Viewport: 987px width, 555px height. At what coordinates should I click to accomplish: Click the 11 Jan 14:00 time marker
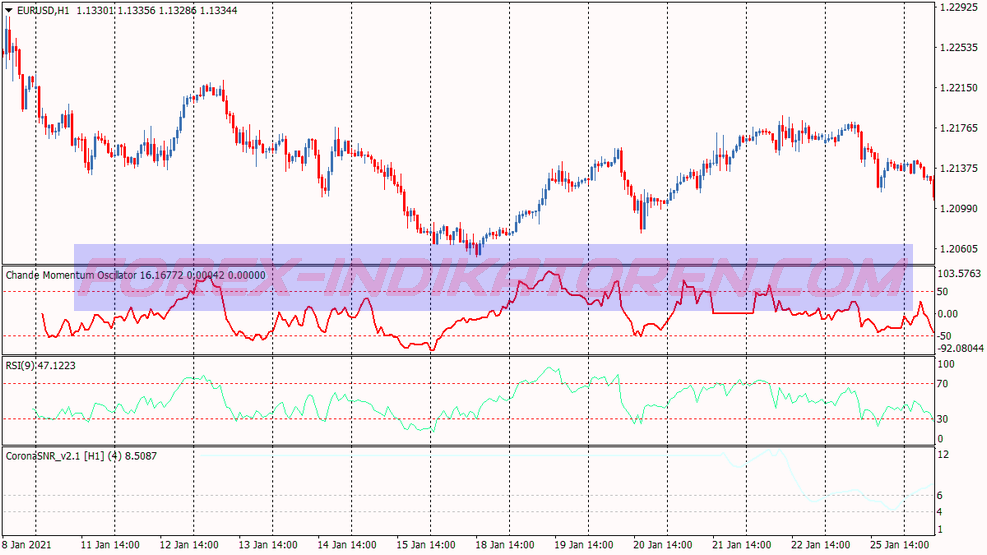[110, 545]
